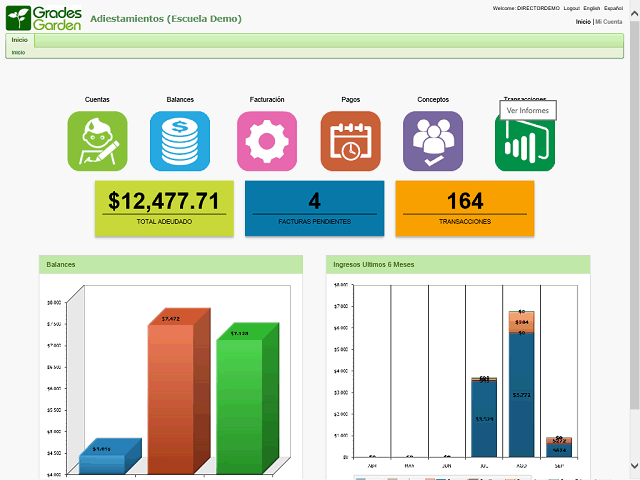Click the Inicio link at top right
The image size is (640, 480).
[583, 22]
